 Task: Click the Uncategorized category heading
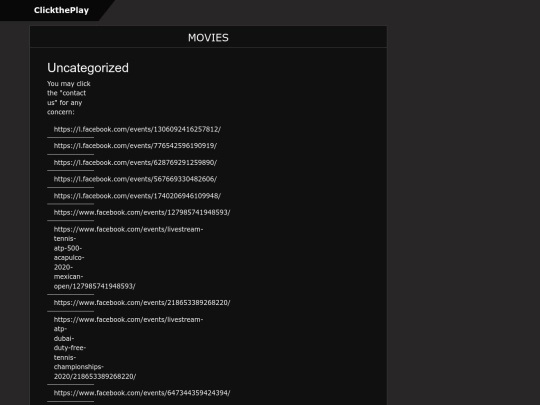(x=88, y=68)
